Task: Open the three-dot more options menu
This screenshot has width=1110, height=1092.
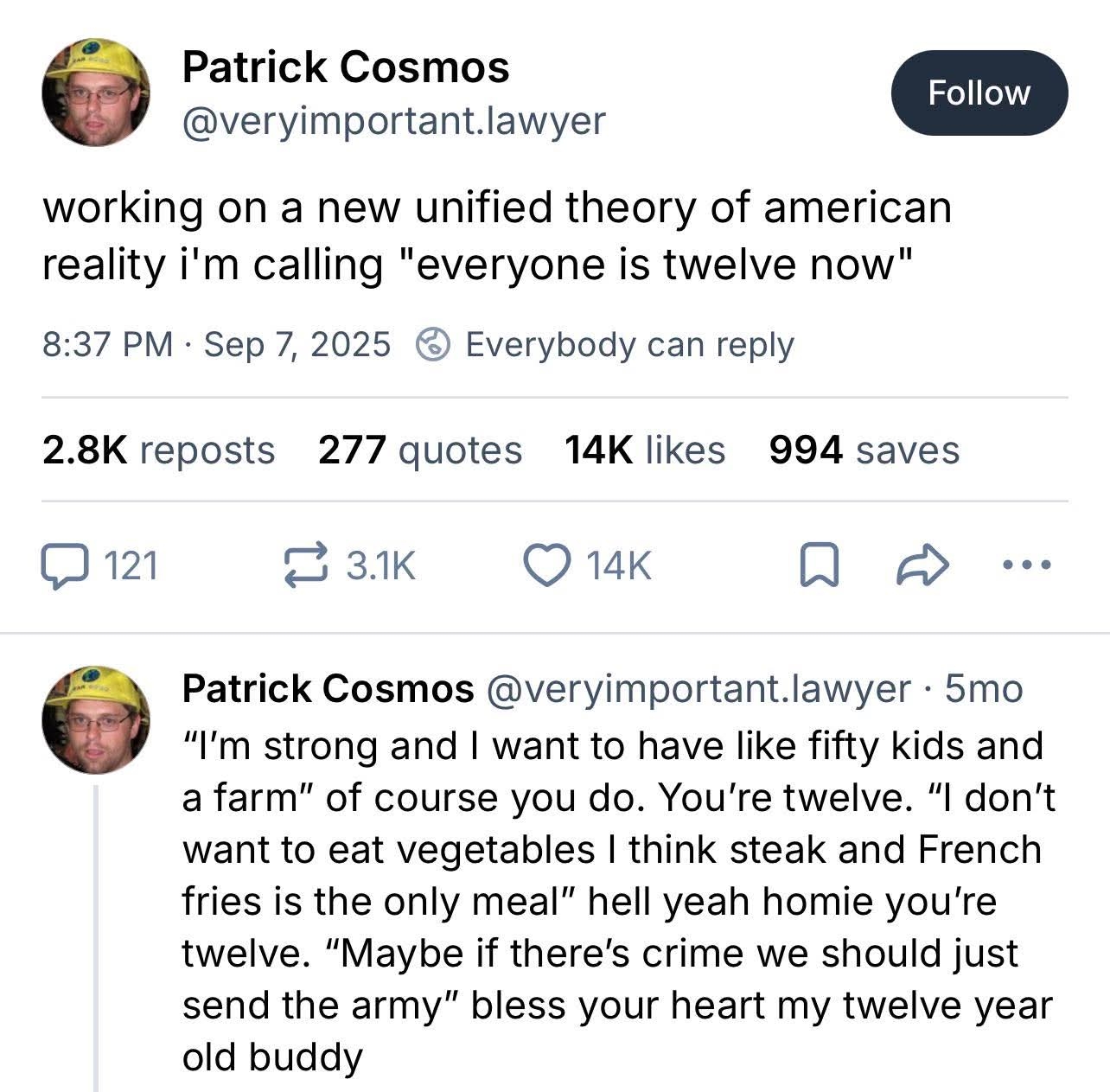Action: click(1026, 566)
